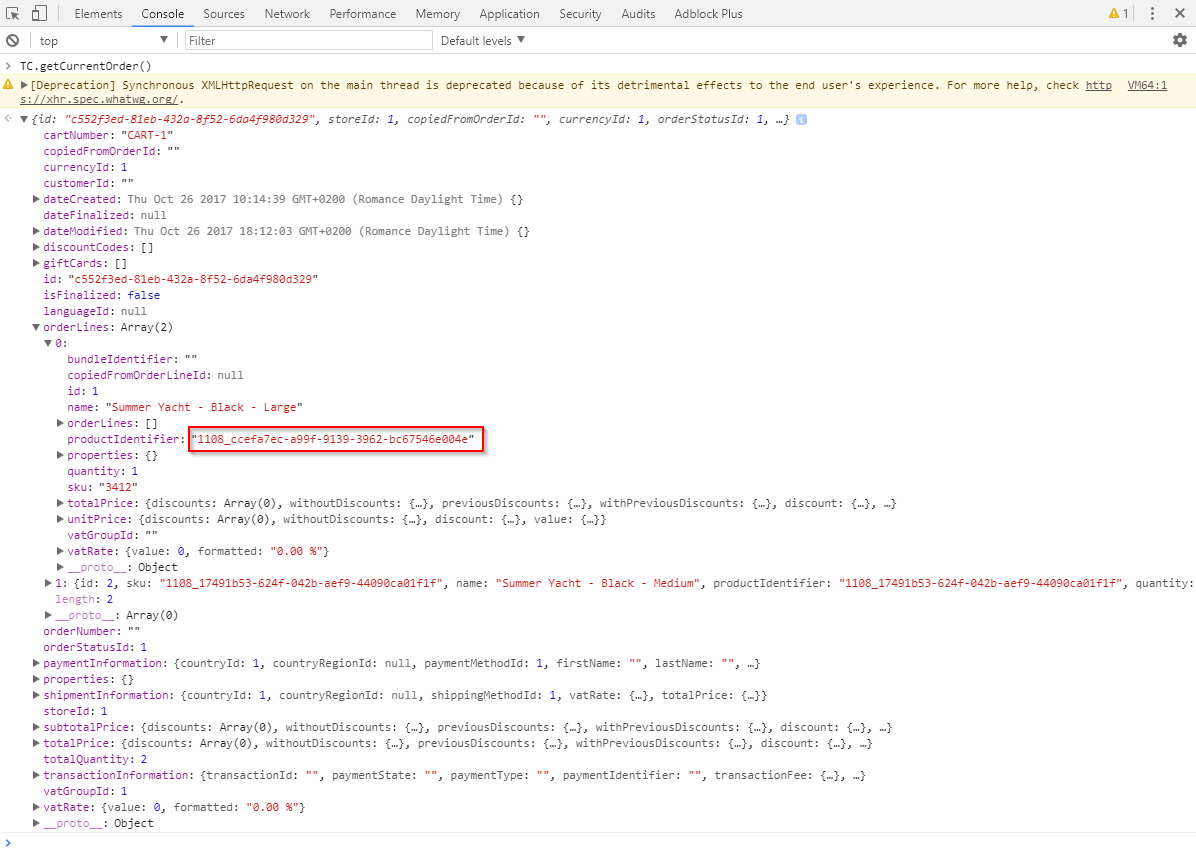Open the Adblock Plus tab

[708, 14]
